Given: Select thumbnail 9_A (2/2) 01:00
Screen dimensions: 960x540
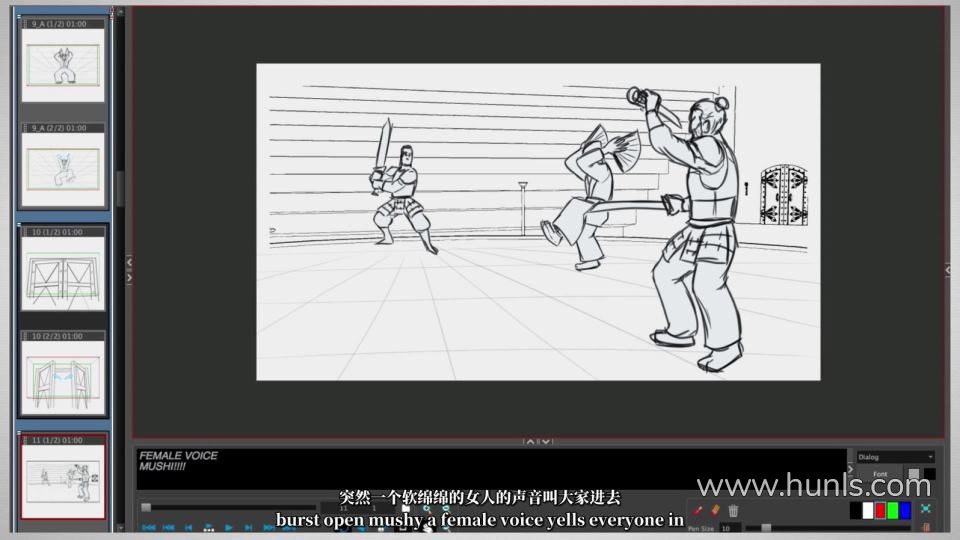Looking at the screenshot, I should click(63, 165).
